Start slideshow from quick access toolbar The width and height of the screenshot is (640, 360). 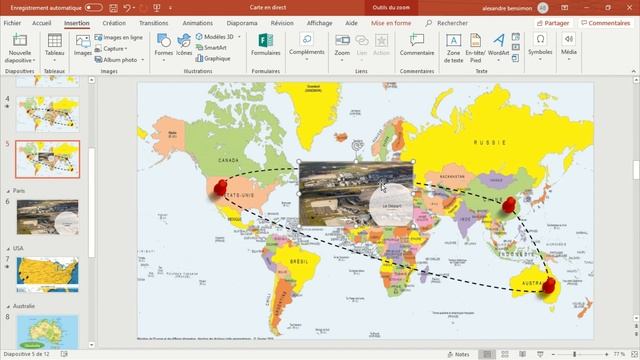[x=156, y=8]
